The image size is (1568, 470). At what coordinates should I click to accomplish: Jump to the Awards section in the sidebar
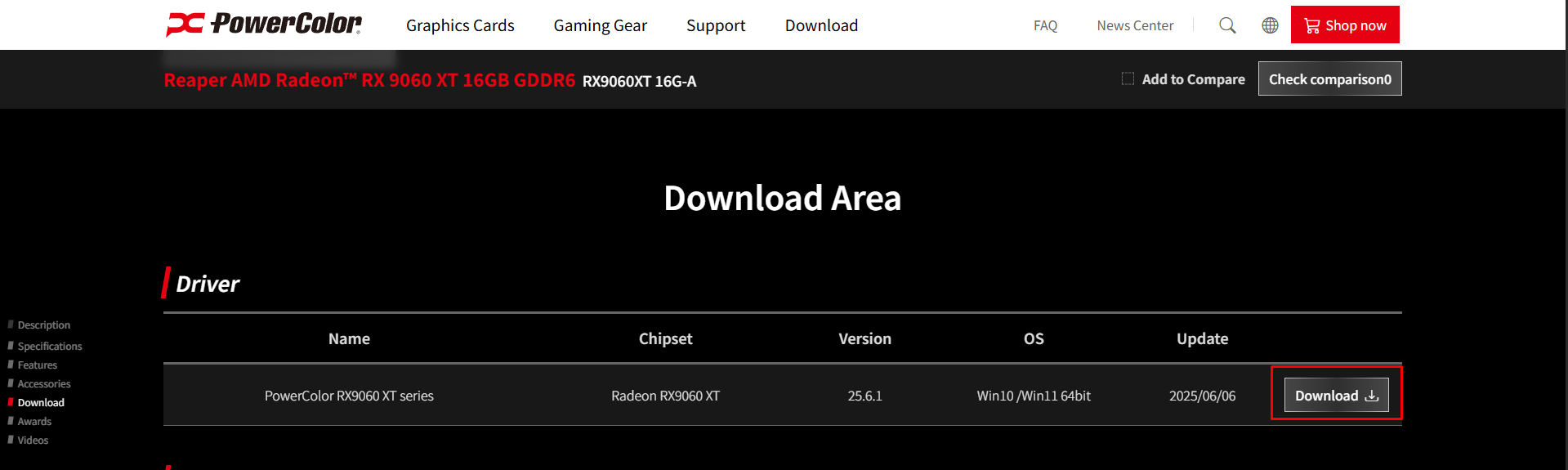click(x=34, y=421)
